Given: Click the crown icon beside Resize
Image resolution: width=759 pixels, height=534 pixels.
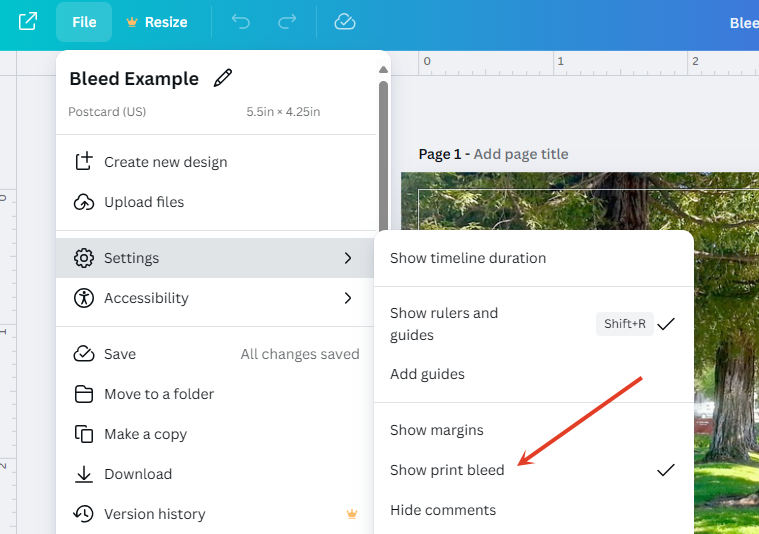Looking at the screenshot, I should [x=132, y=22].
